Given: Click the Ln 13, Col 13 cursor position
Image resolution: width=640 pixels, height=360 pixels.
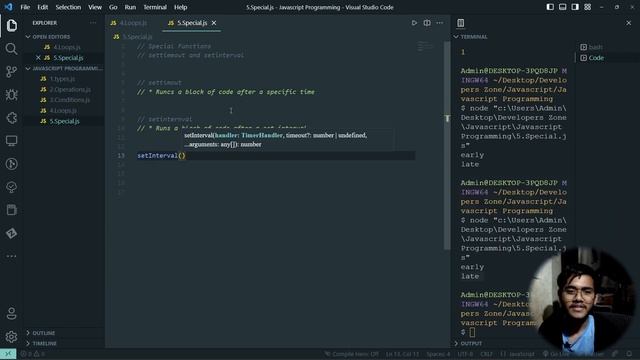Looking at the screenshot, I should tap(402, 354).
